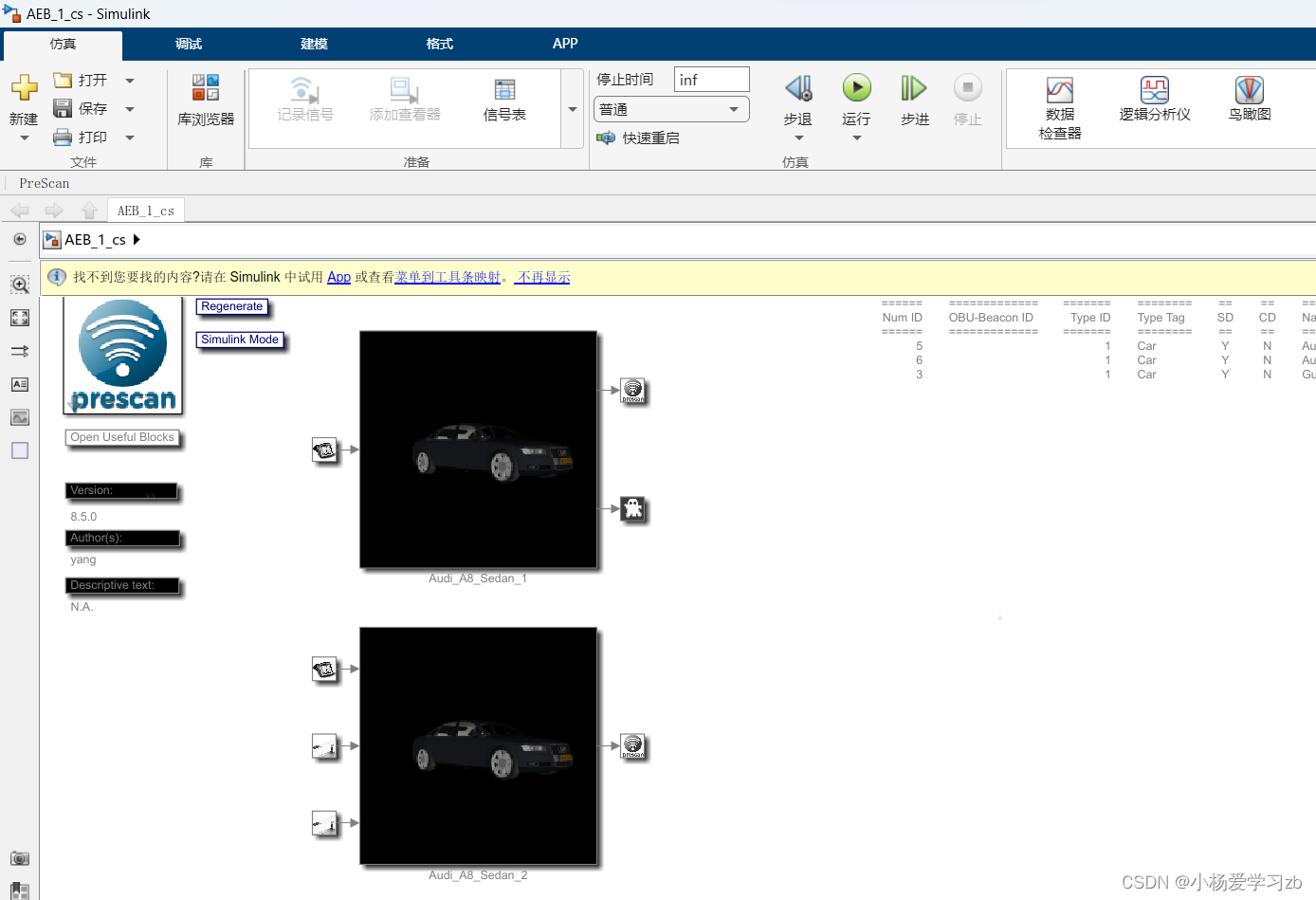Screen dimensions: 1316x900
Task: Select the zoom tool in palette
Action: coord(20,285)
